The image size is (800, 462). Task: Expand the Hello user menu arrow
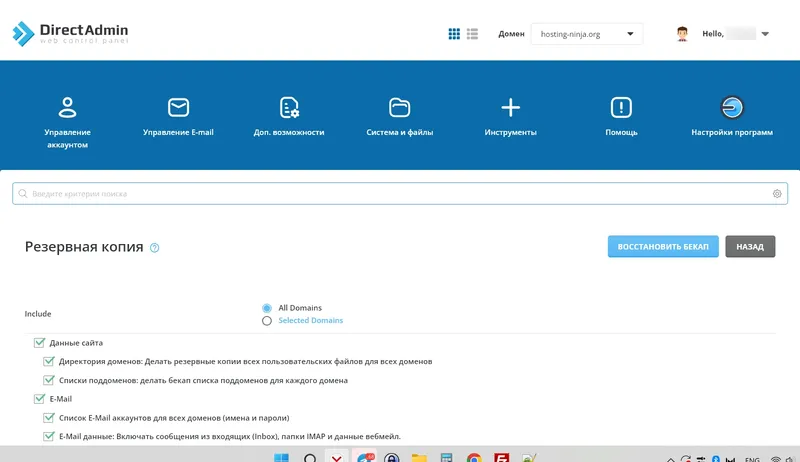click(765, 34)
